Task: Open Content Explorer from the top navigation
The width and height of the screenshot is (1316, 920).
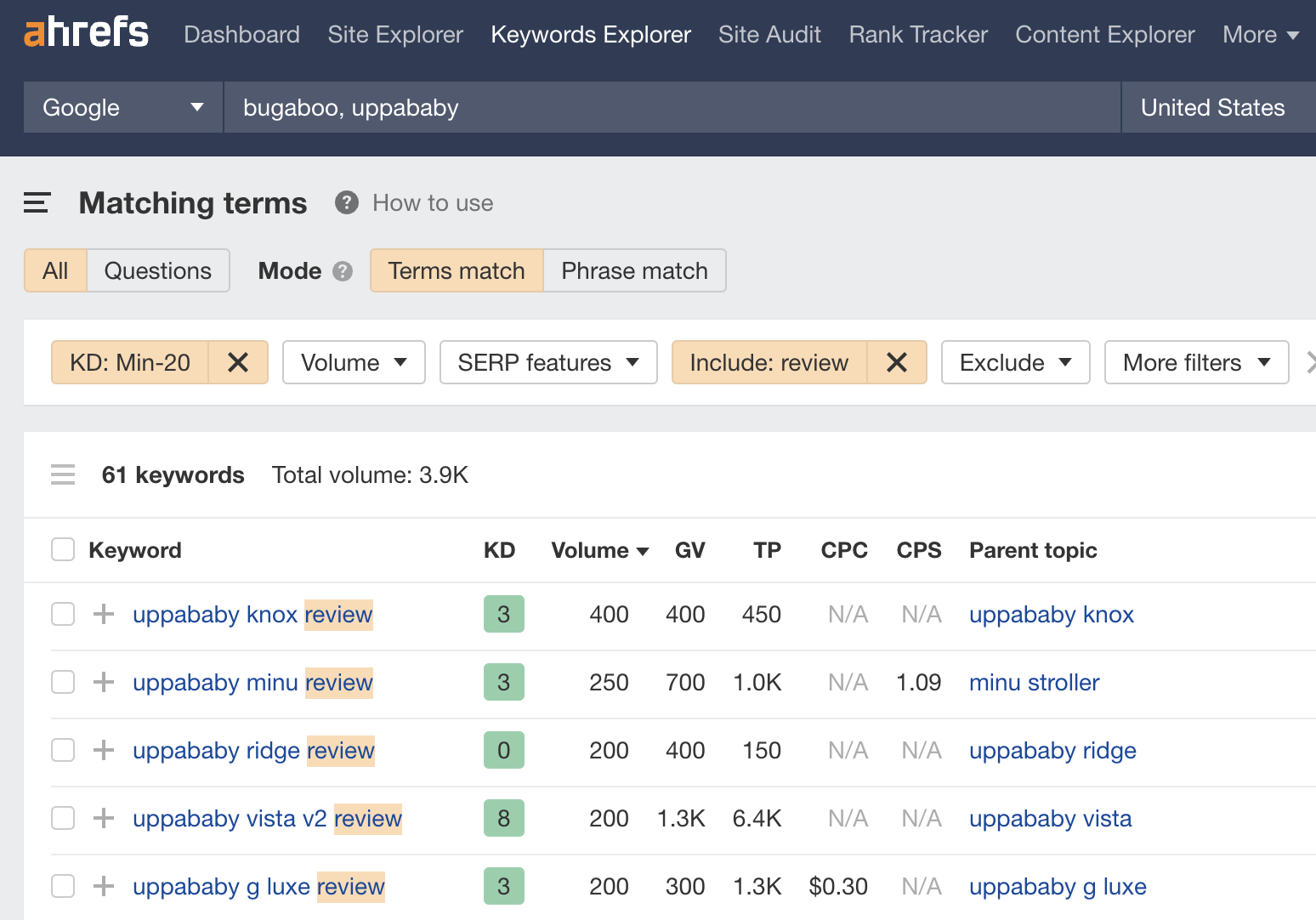Action: point(1104,34)
